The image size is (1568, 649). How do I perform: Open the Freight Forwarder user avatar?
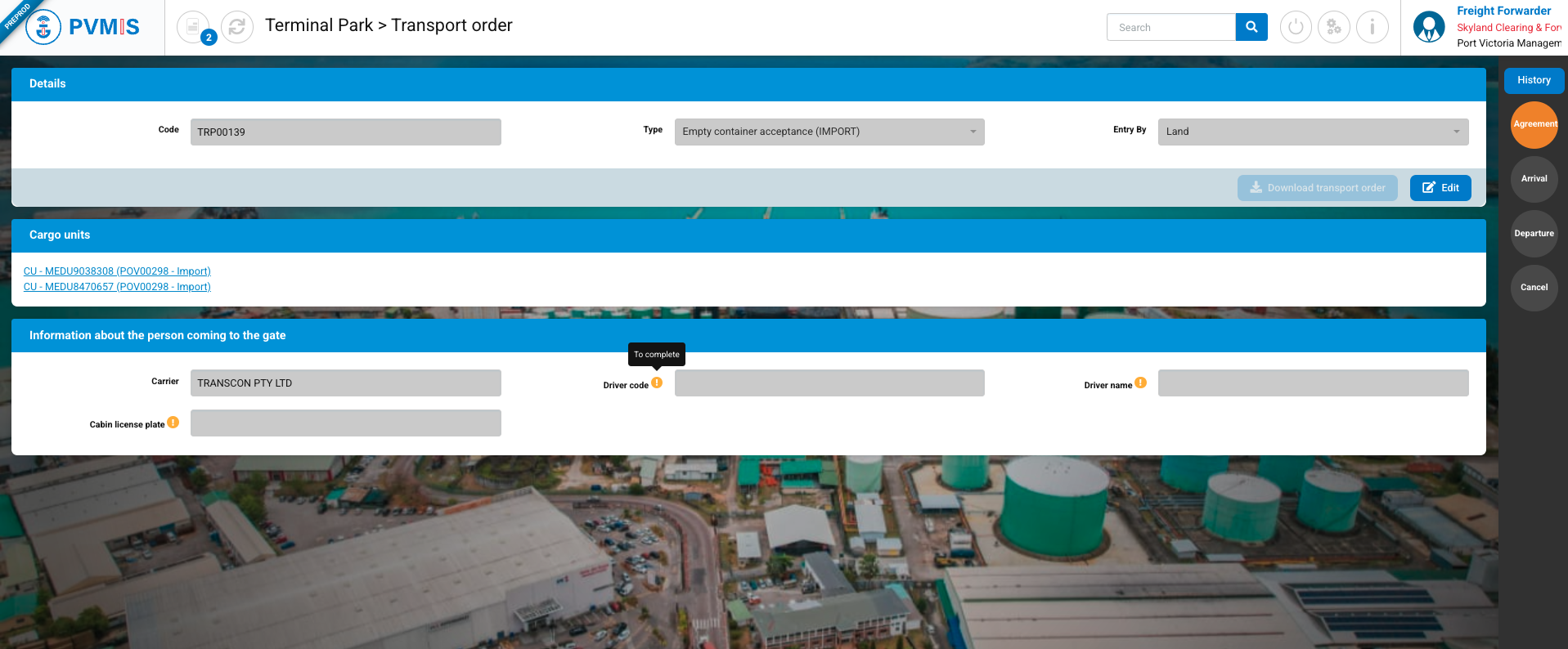(1429, 27)
